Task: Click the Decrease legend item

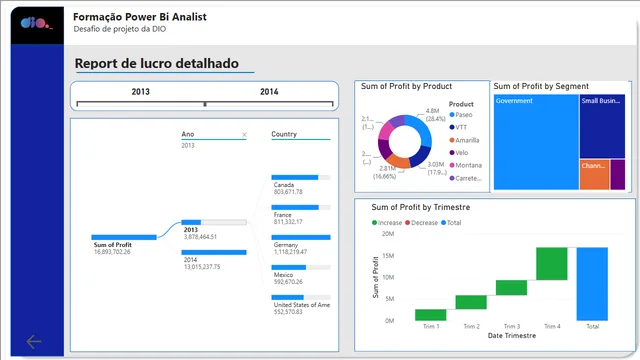Action: coord(422,222)
